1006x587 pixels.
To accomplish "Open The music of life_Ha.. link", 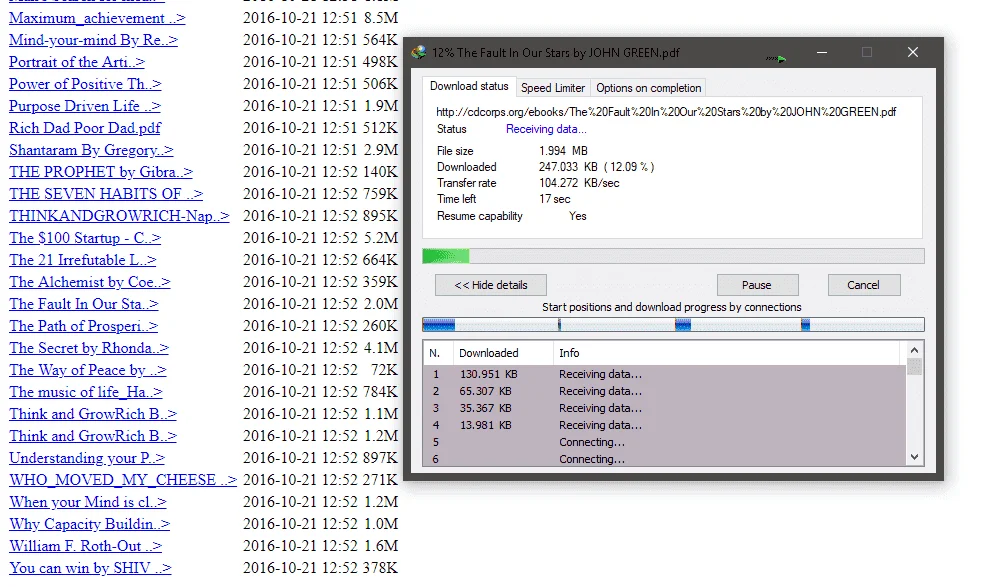I will (85, 392).
